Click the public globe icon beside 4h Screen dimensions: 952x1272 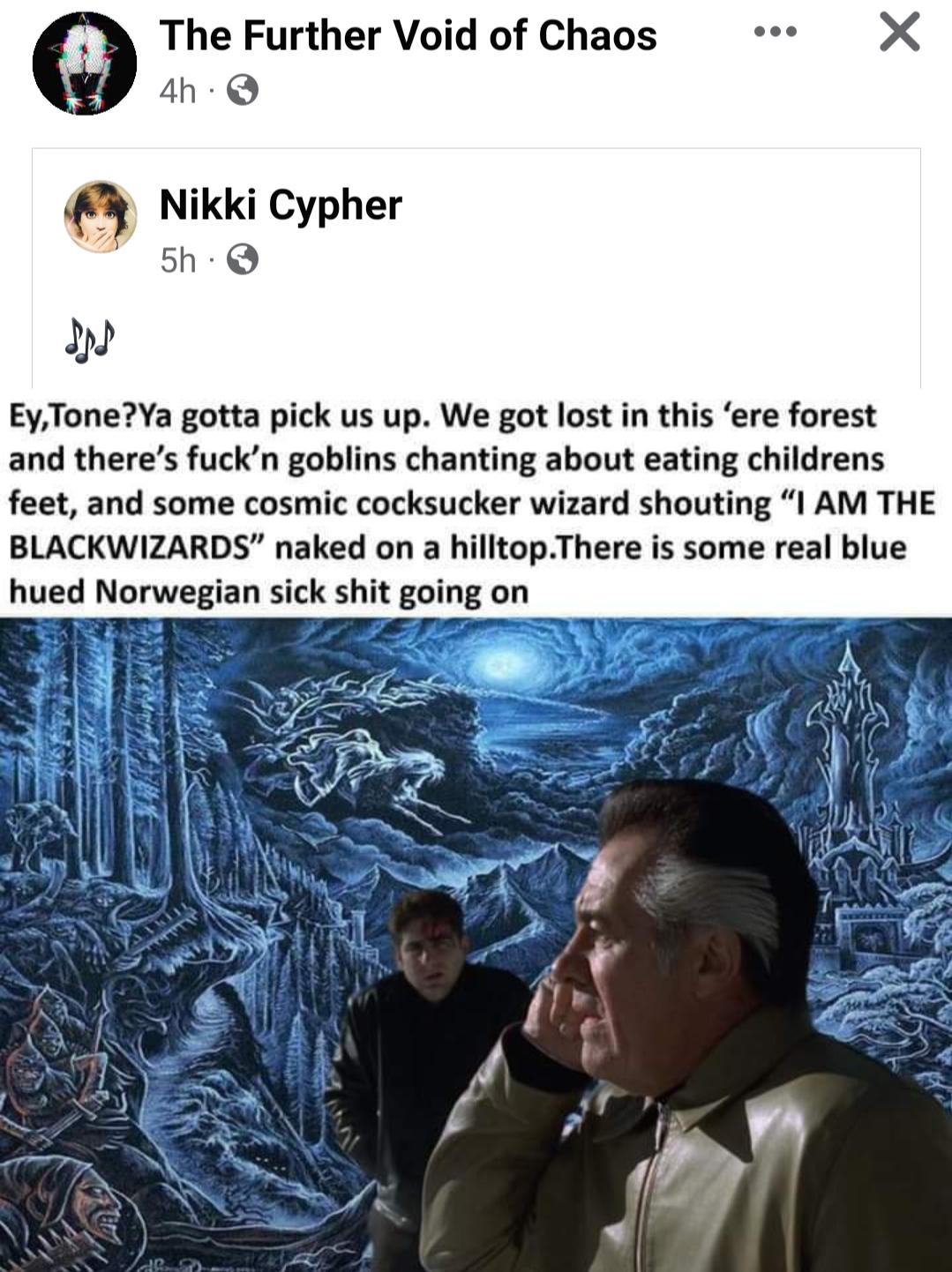click(243, 90)
